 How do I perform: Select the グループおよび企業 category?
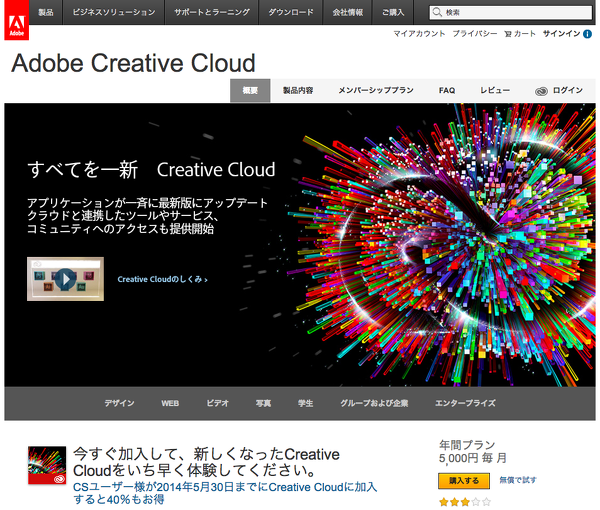click(x=374, y=403)
